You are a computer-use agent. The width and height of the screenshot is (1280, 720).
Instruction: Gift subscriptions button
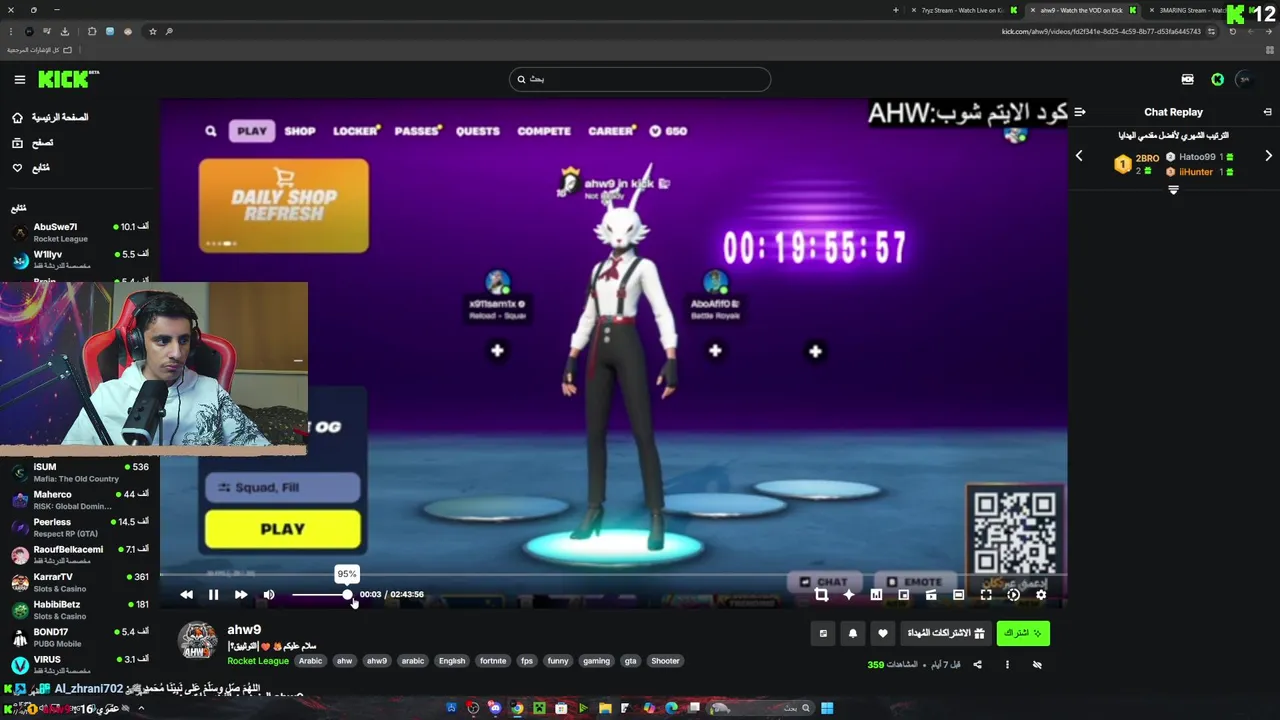point(946,633)
